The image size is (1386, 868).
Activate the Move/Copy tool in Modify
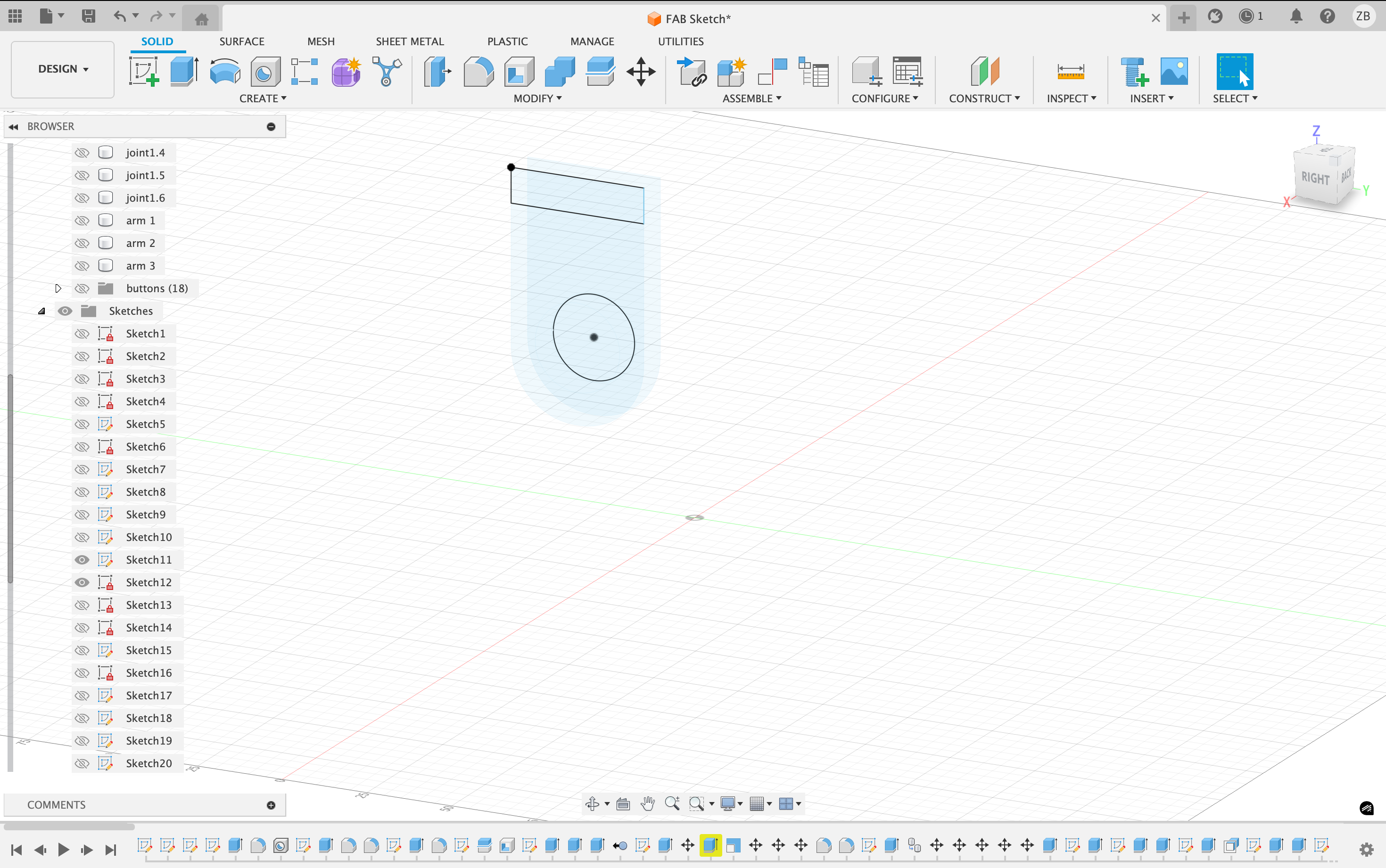(x=641, y=72)
